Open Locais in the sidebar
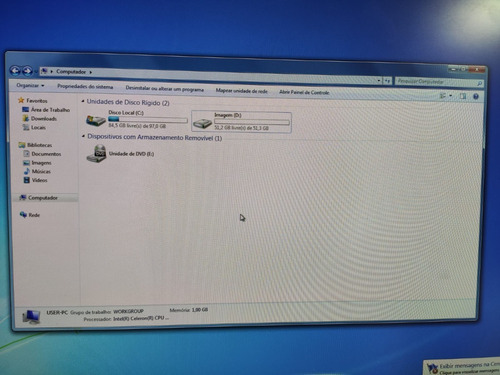The width and height of the screenshot is (500, 375). pyautogui.click(x=38, y=127)
